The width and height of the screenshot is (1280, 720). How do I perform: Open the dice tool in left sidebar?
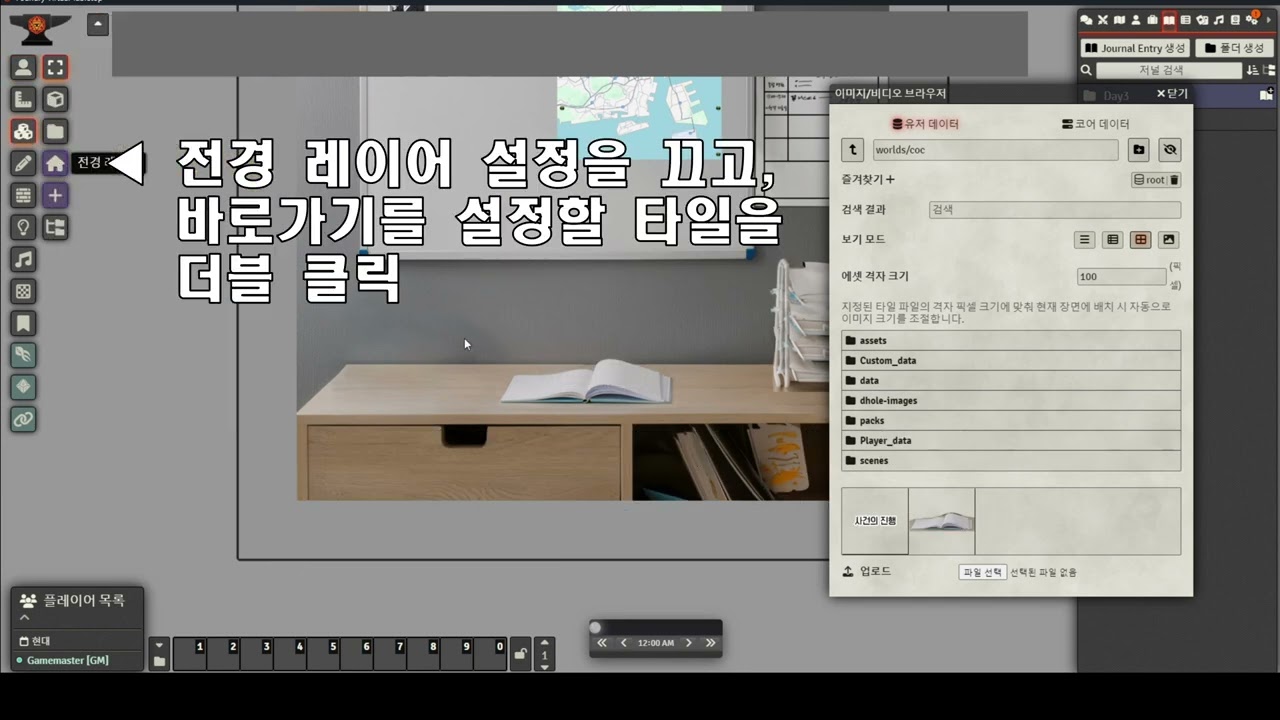pyautogui.click(x=24, y=291)
